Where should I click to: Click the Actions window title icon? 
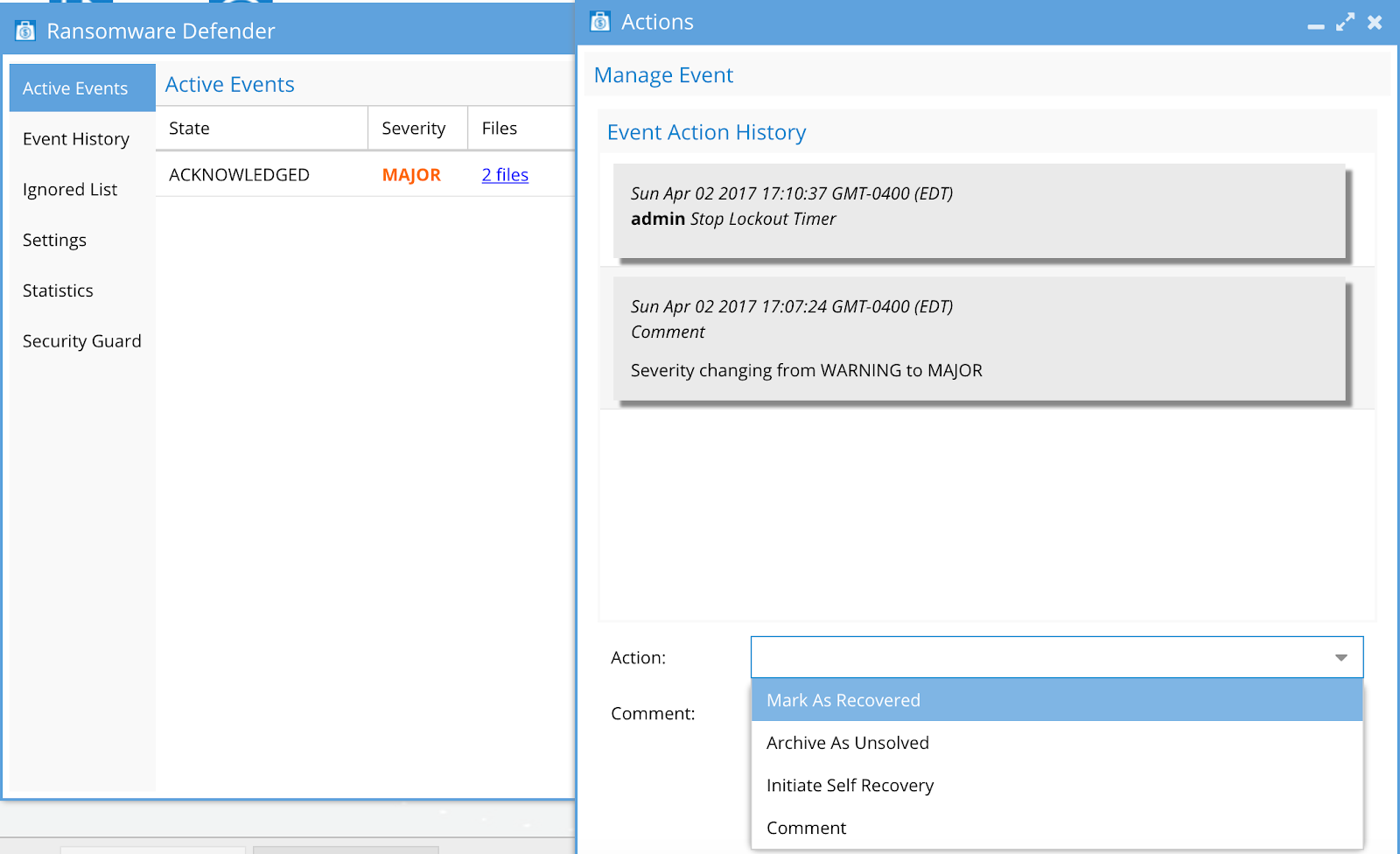point(600,22)
